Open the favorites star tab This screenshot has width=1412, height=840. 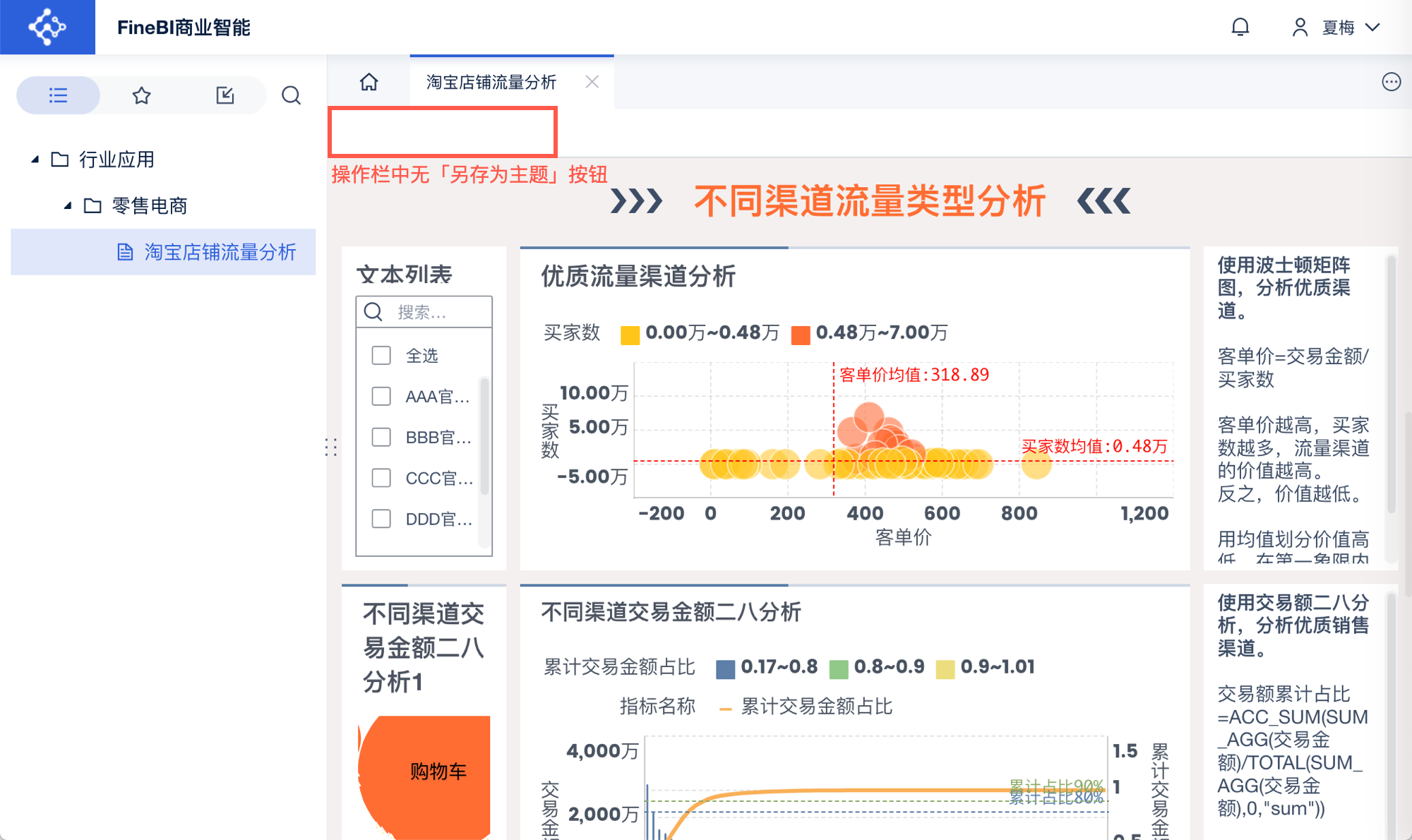[141, 95]
